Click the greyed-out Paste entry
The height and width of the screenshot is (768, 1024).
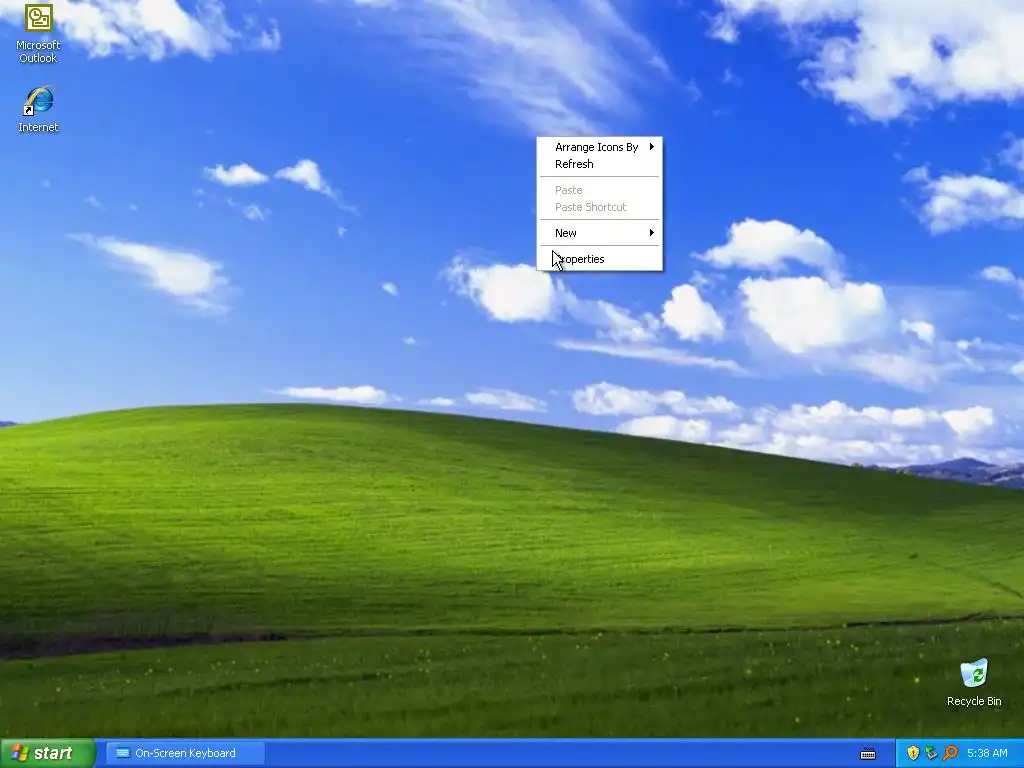[x=600, y=190]
